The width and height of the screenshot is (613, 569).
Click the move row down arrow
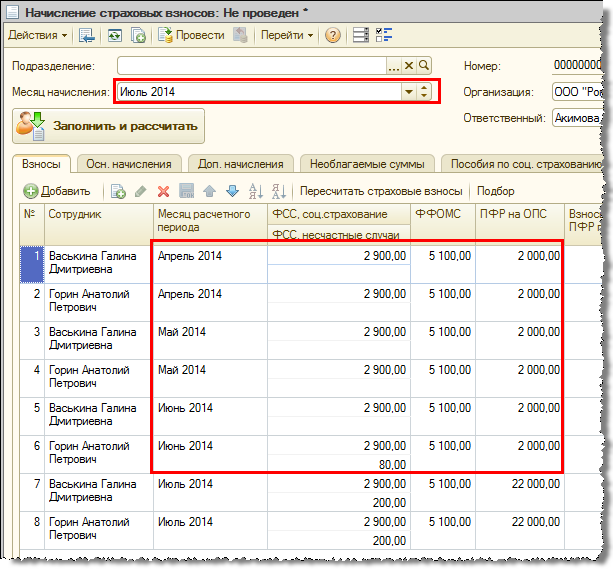coord(232,191)
